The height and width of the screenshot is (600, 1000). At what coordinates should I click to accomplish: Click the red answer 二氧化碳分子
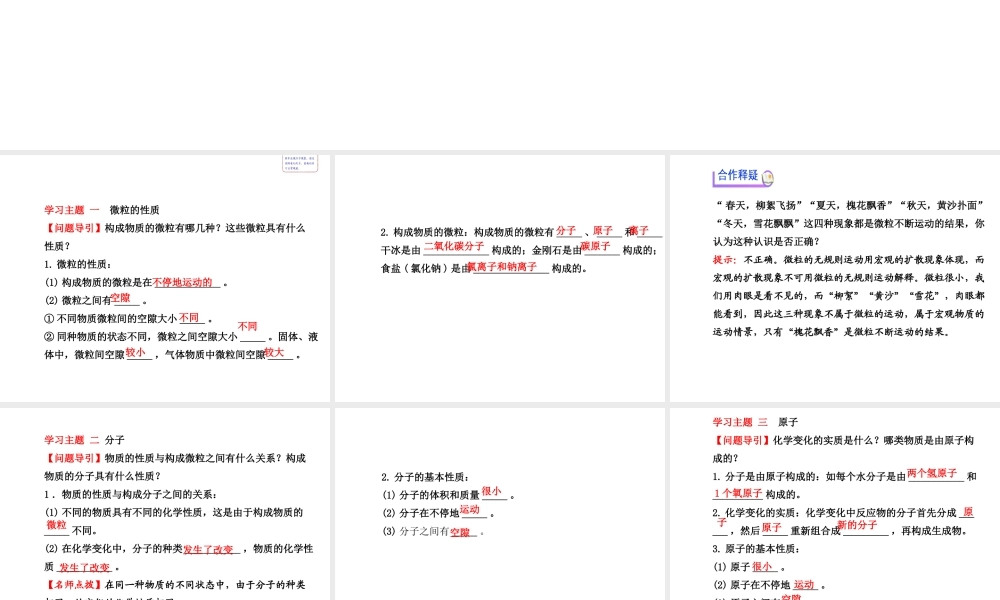click(x=454, y=246)
